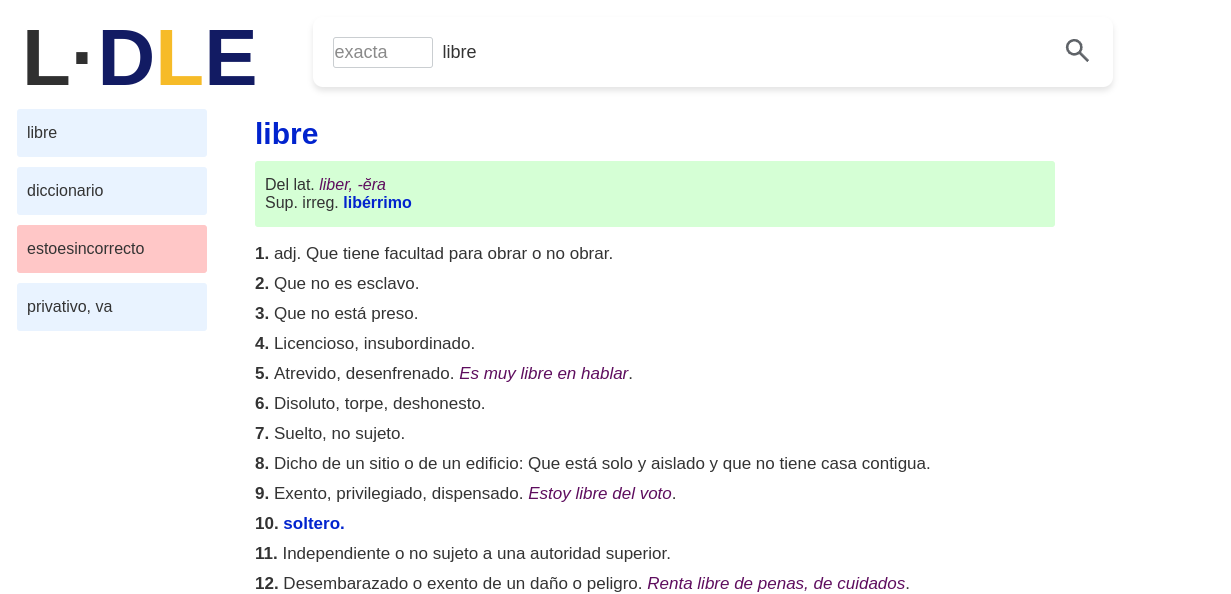This screenshot has height=594, width=1231.
Task: Follow the 'libérrimo' superlative link
Action: pyautogui.click(x=377, y=203)
